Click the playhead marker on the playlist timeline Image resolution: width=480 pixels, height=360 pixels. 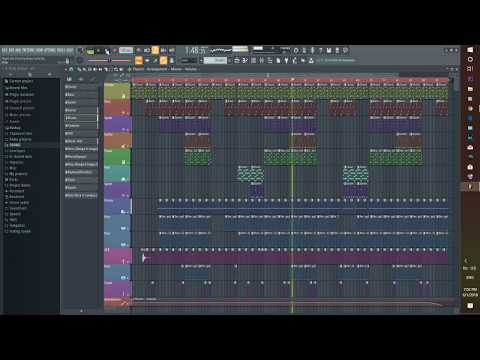click(292, 80)
